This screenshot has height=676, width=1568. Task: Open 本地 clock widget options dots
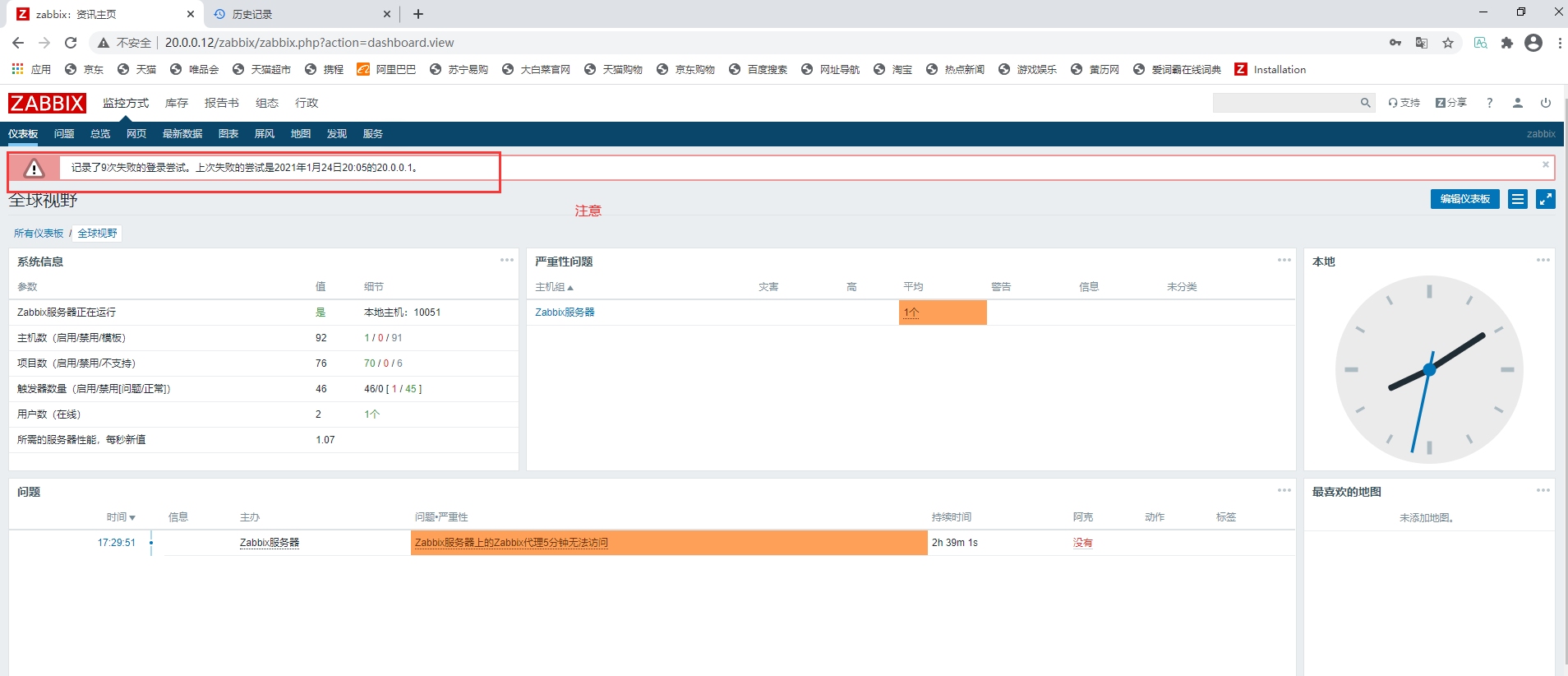1543,260
